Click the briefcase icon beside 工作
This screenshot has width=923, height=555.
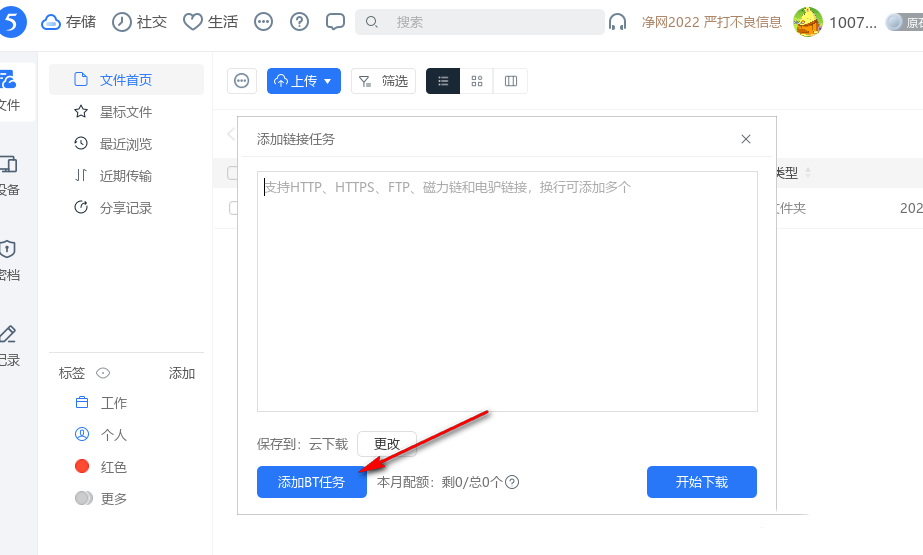pyautogui.click(x=82, y=402)
